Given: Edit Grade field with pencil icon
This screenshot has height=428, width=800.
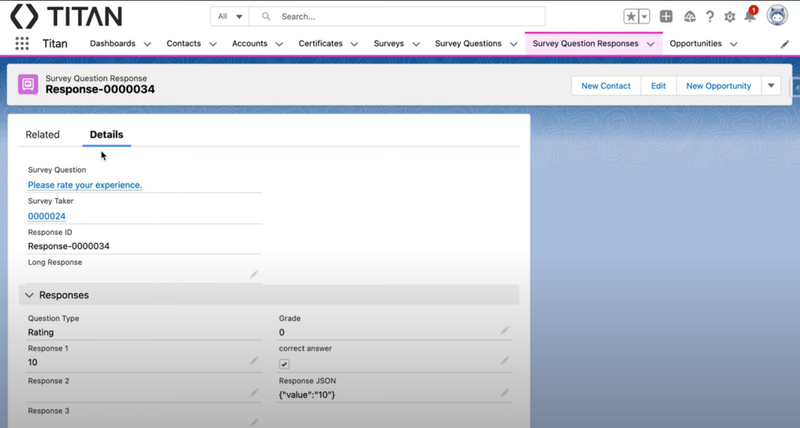Looking at the screenshot, I should (x=505, y=331).
